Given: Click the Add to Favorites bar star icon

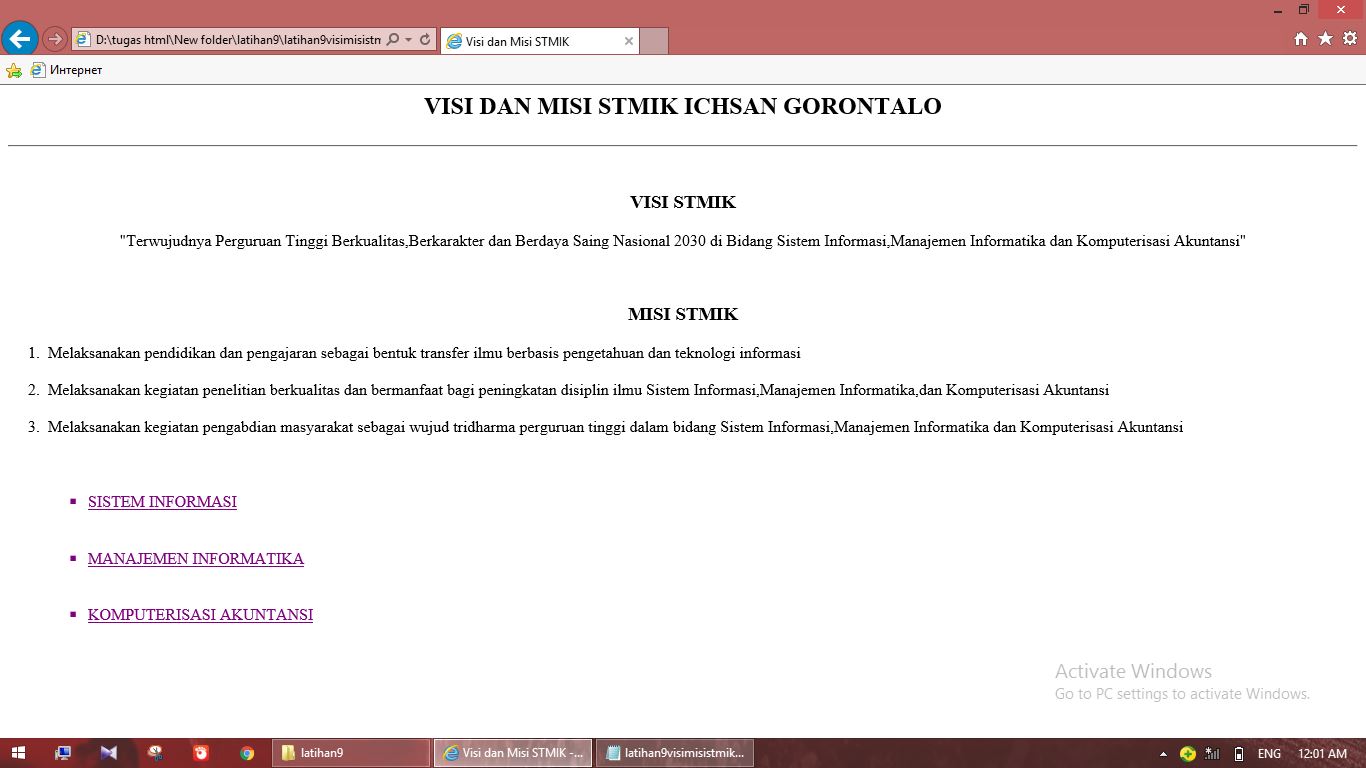Looking at the screenshot, I should [14, 70].
